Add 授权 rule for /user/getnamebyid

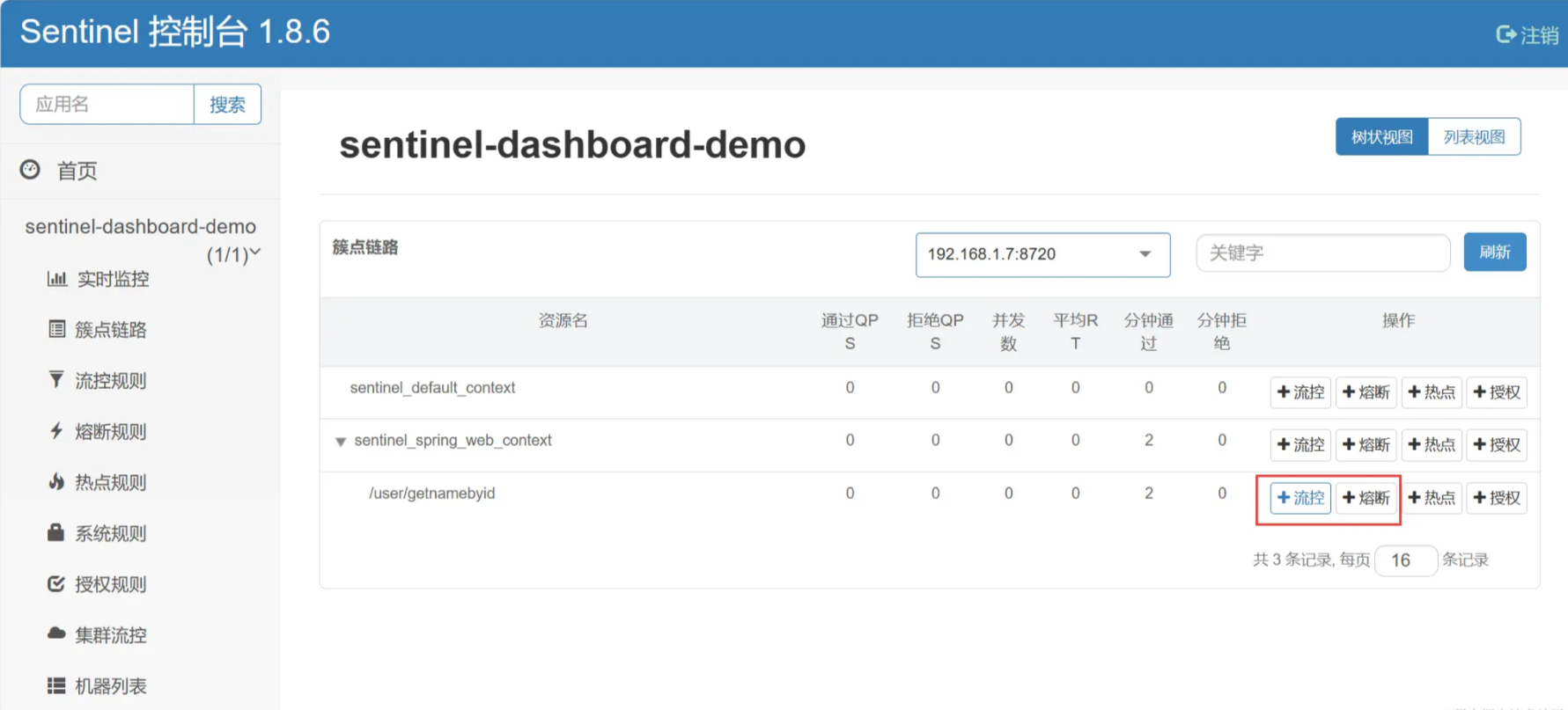(1497, 498)
